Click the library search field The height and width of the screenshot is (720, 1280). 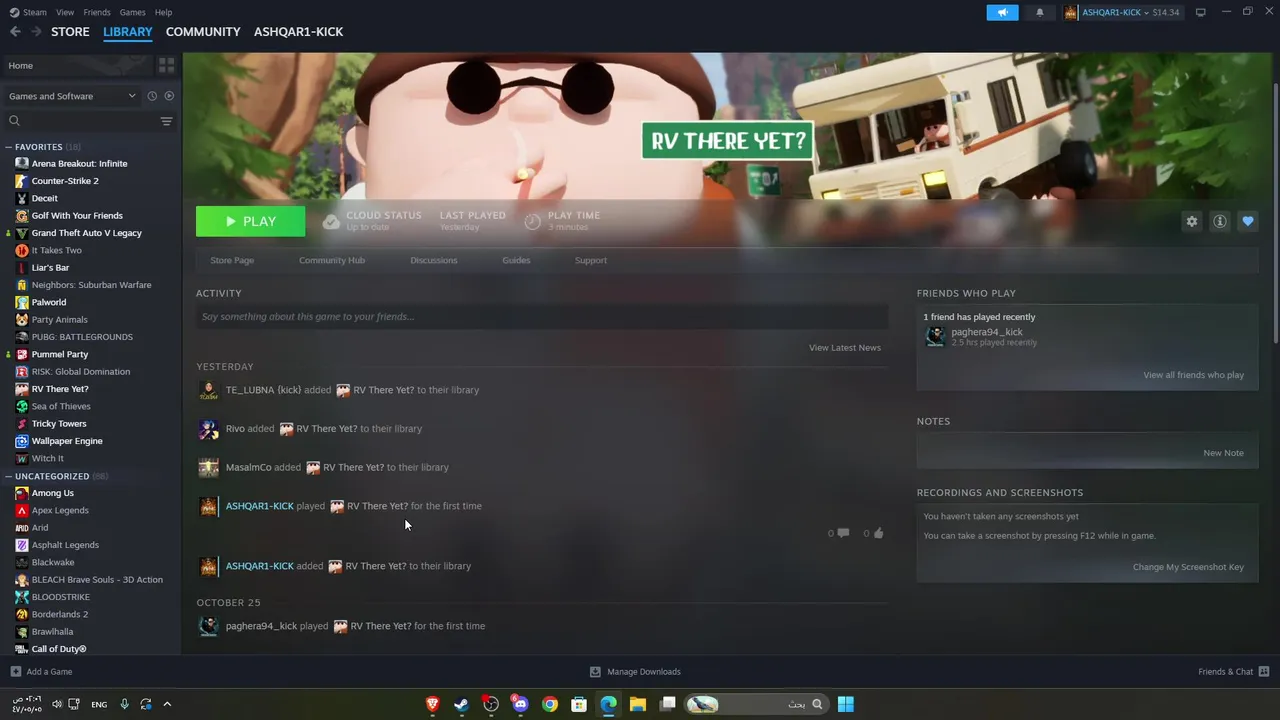(82, 121)
